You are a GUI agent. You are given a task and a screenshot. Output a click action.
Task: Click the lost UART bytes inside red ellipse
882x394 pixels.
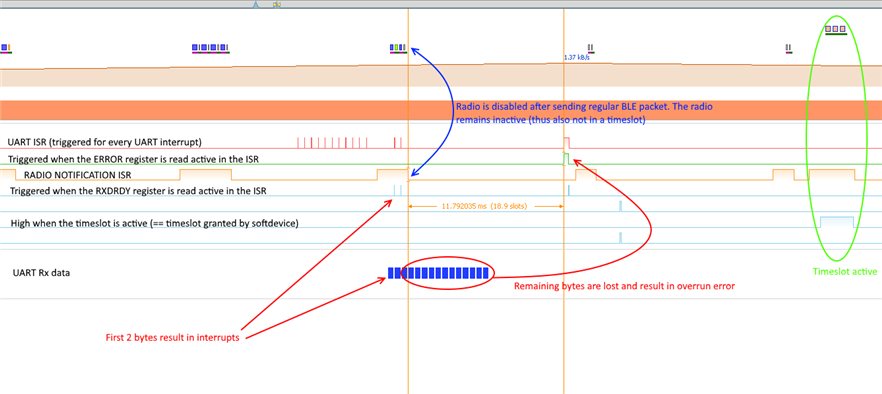coord(448,273)
